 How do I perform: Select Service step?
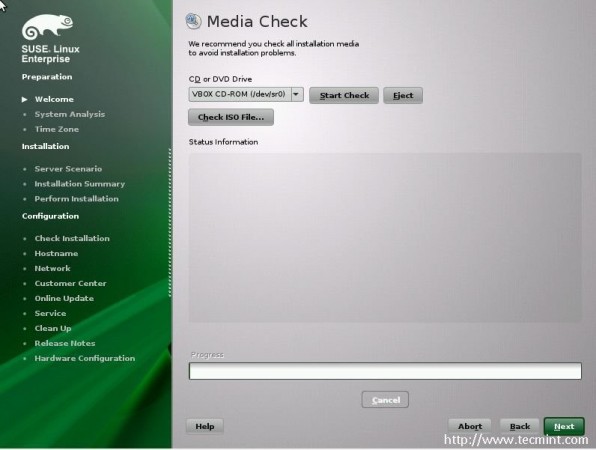point(50,314)
